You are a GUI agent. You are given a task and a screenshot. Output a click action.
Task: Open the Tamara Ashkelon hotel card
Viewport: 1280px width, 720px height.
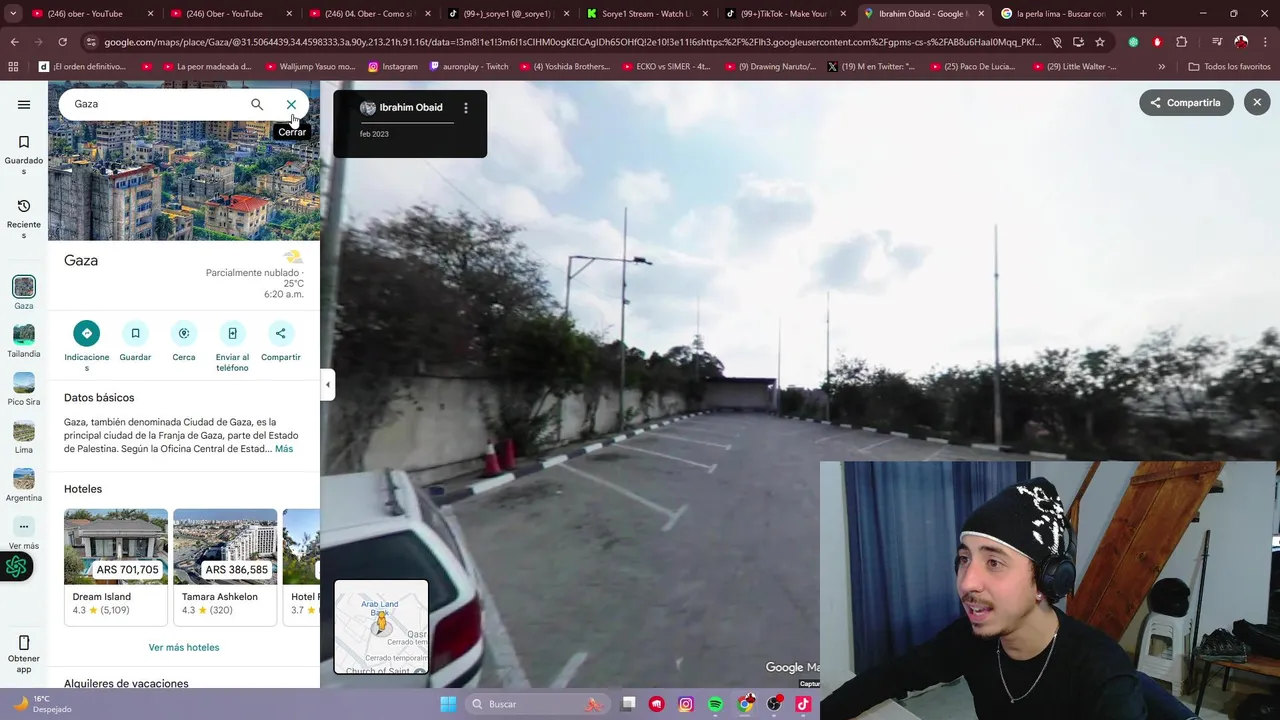(x=225, y=567)
